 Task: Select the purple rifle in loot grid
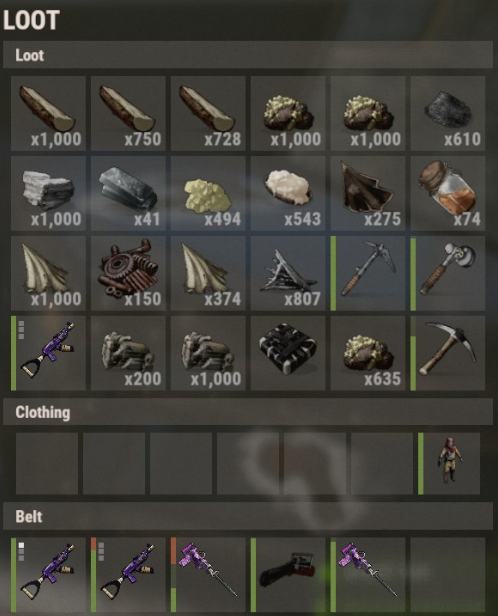48,353
